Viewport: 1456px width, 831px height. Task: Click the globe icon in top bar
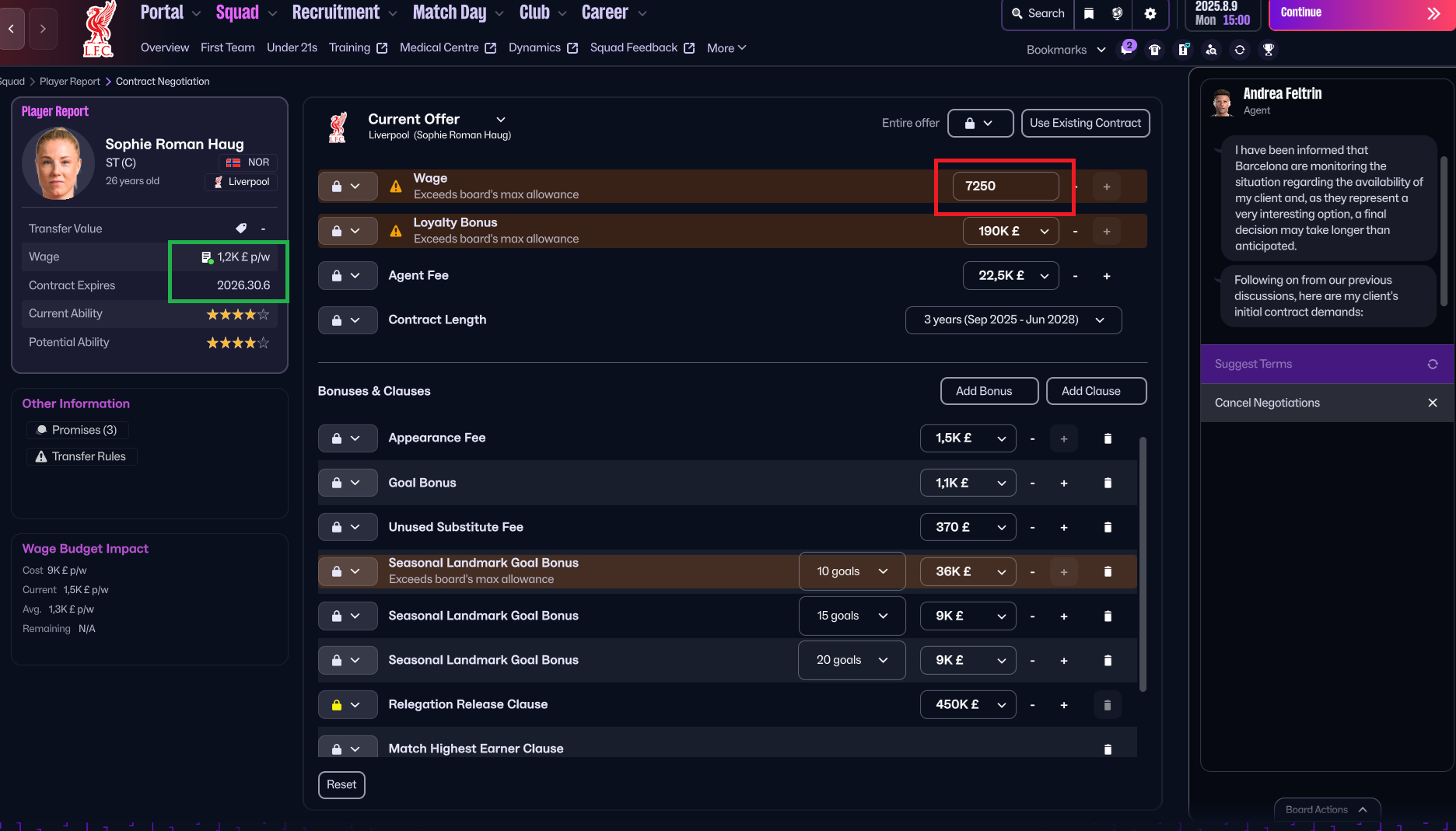(1117, 14)
